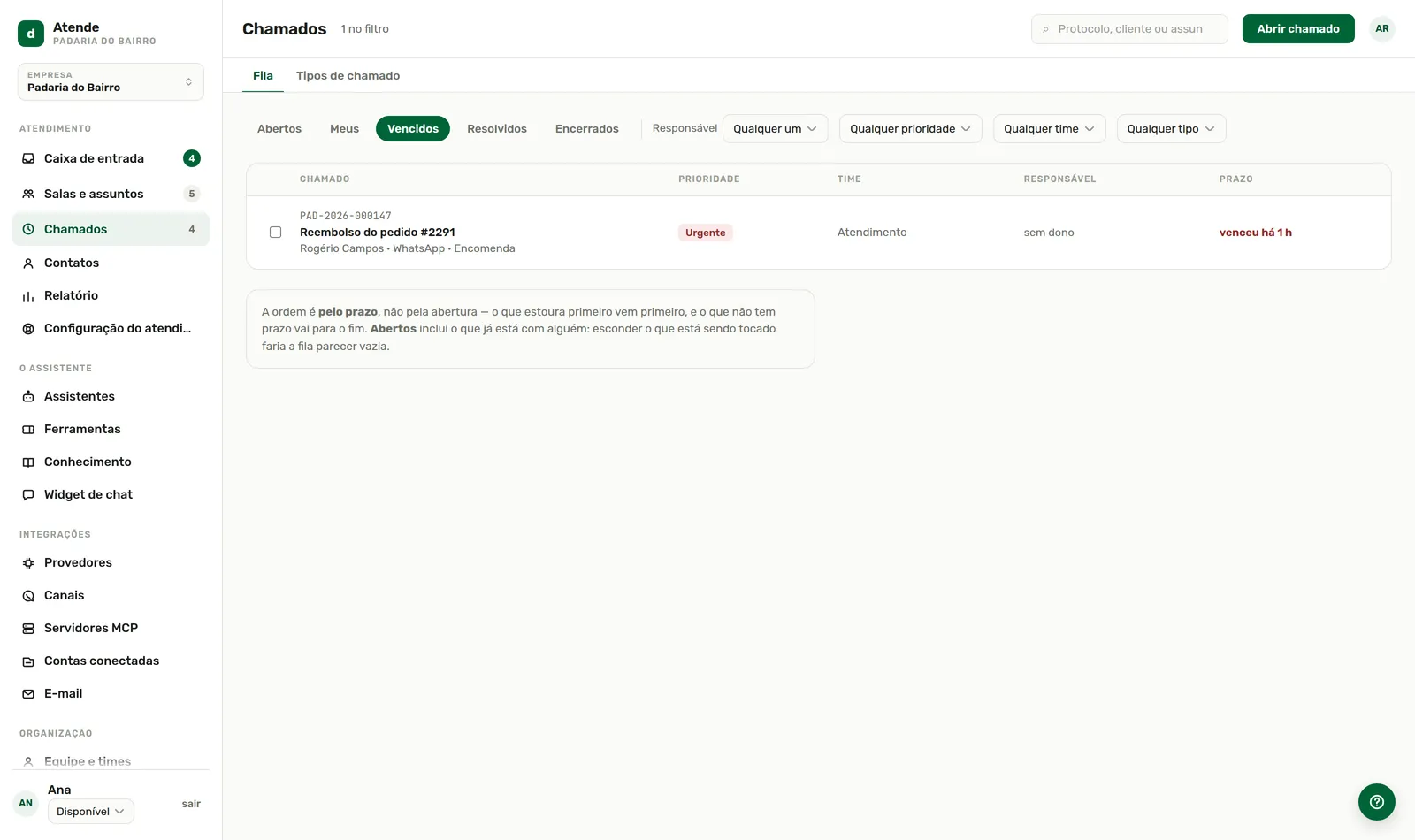Open the Qualquer prioridade dropdown
Screen dimensions: 1415x840
pos(910,128)
